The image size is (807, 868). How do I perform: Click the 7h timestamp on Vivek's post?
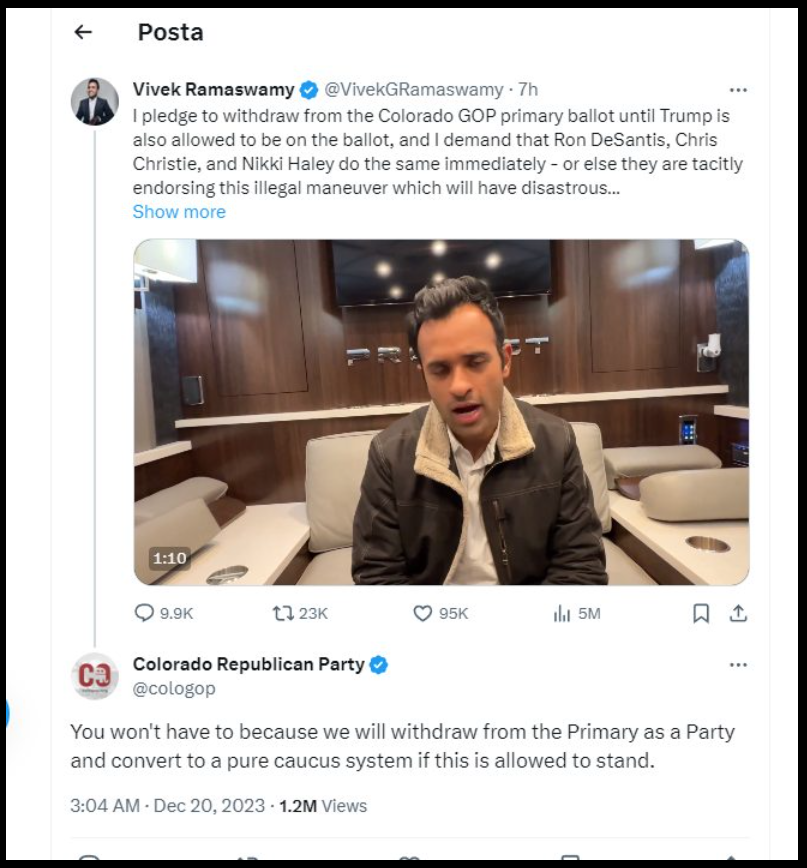(x=528, y=90)
